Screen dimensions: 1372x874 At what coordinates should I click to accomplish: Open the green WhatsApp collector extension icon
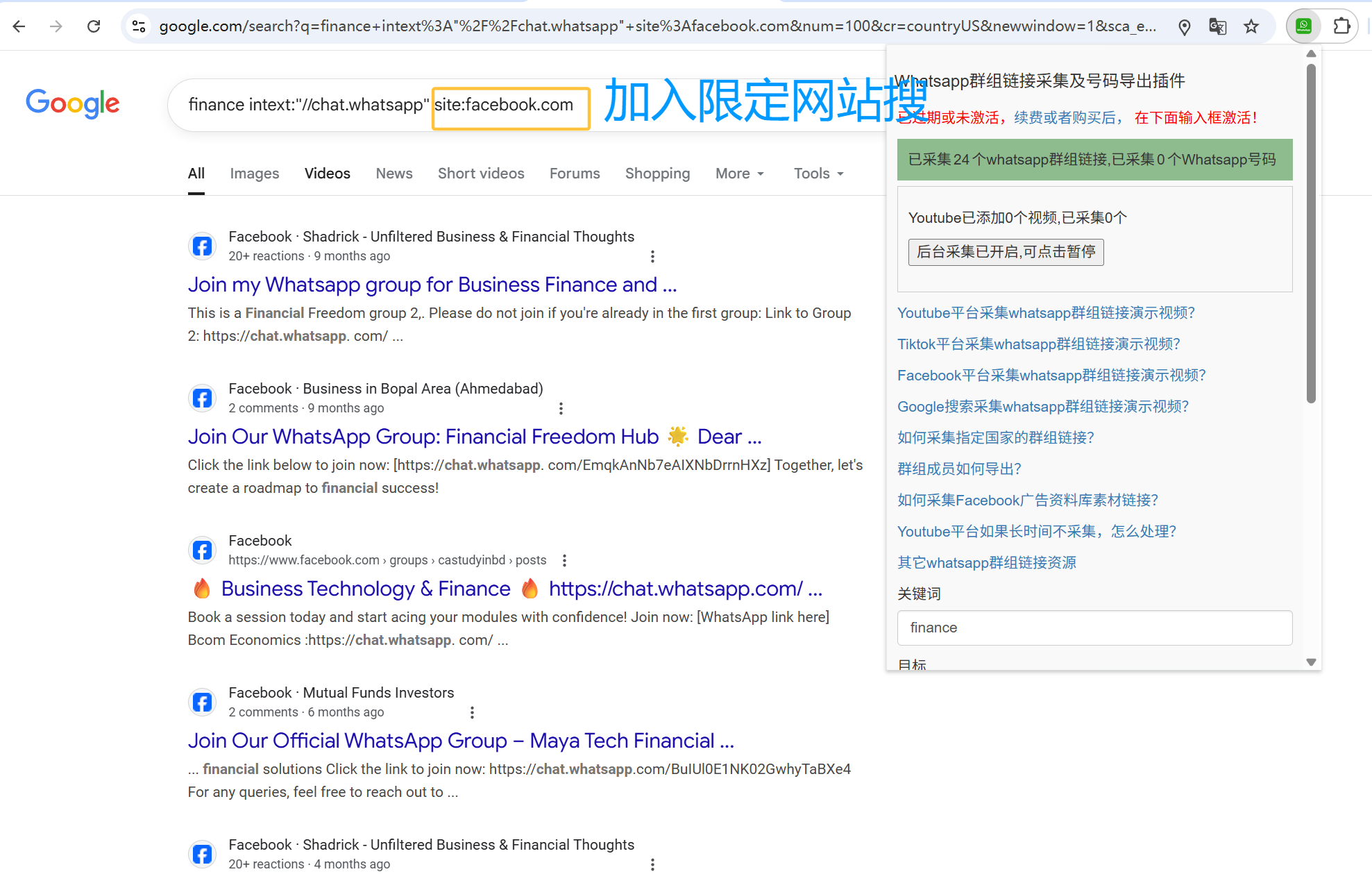pos(1303,26)
